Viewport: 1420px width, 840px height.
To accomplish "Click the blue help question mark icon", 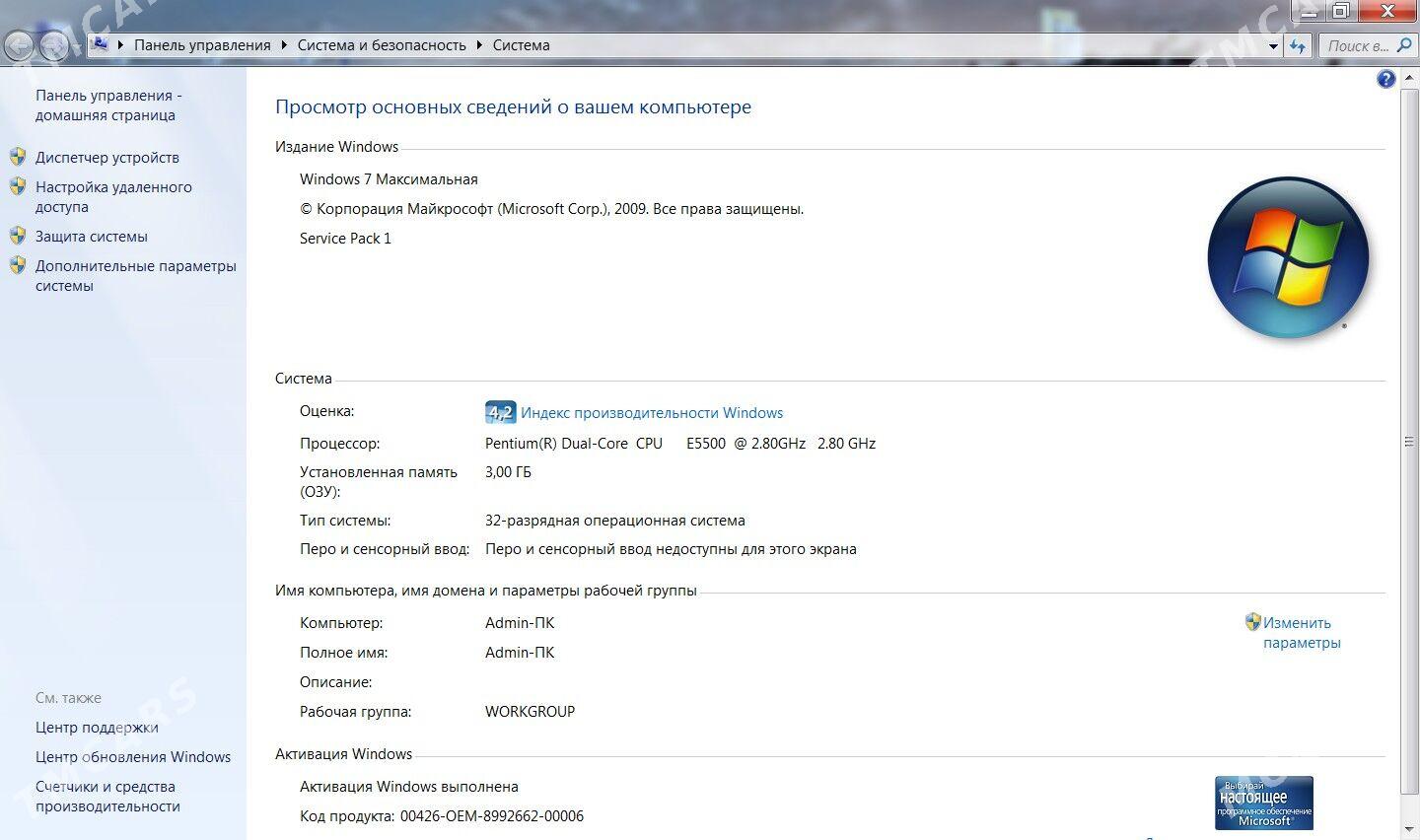I will (1385, 80).
